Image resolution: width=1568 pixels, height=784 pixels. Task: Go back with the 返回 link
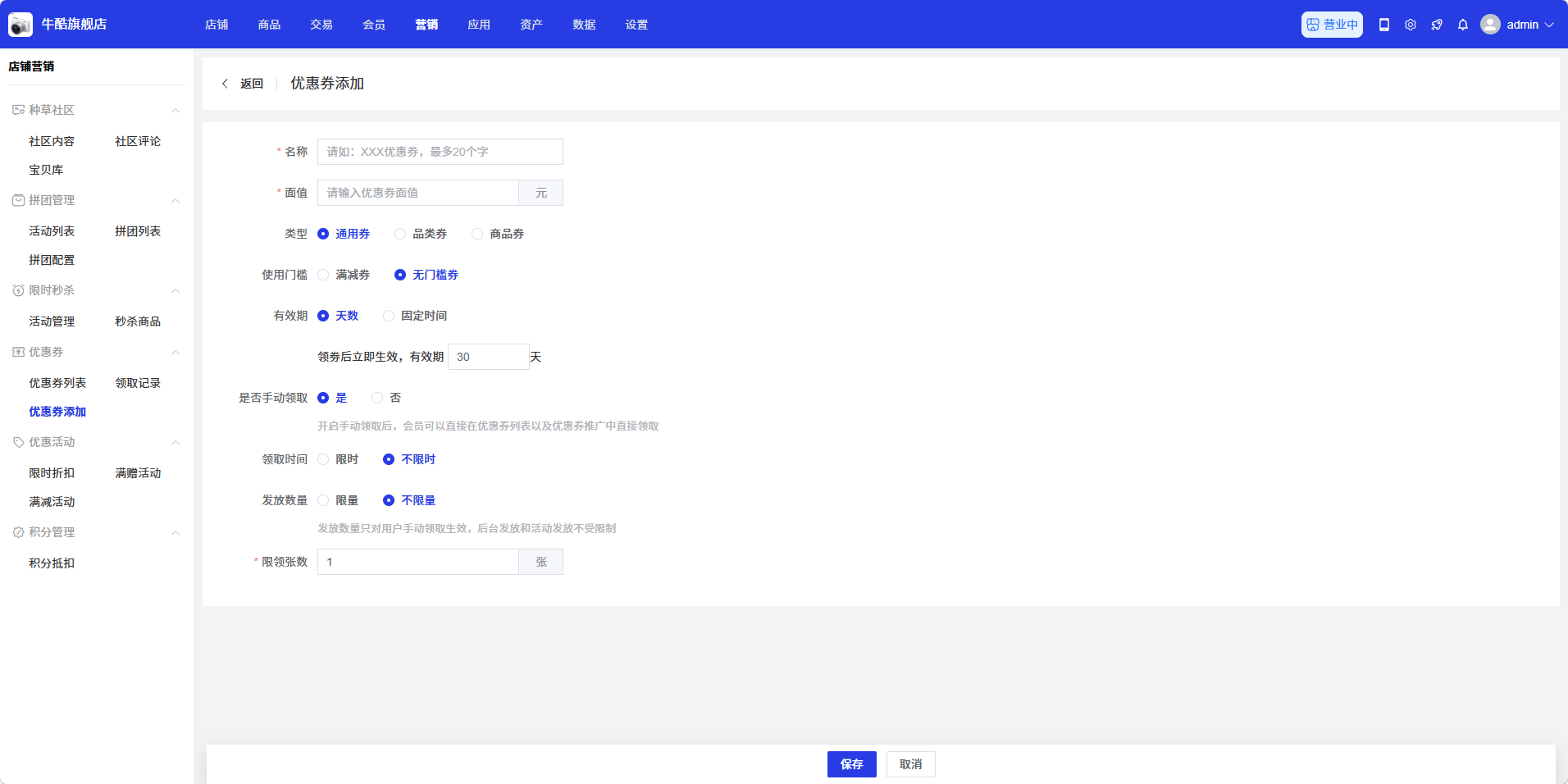click(x=252, y=84)
